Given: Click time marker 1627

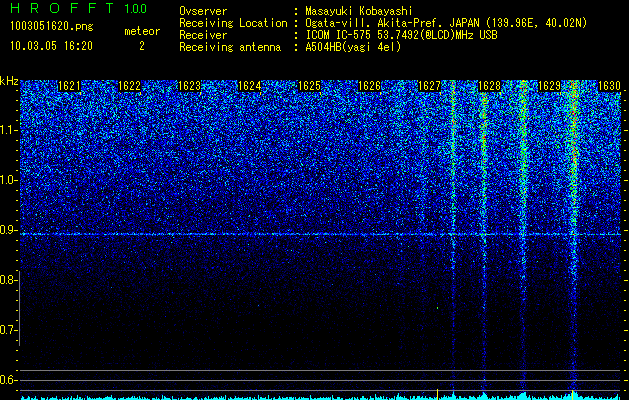Looking at the screenshot, I should point(429,86).
